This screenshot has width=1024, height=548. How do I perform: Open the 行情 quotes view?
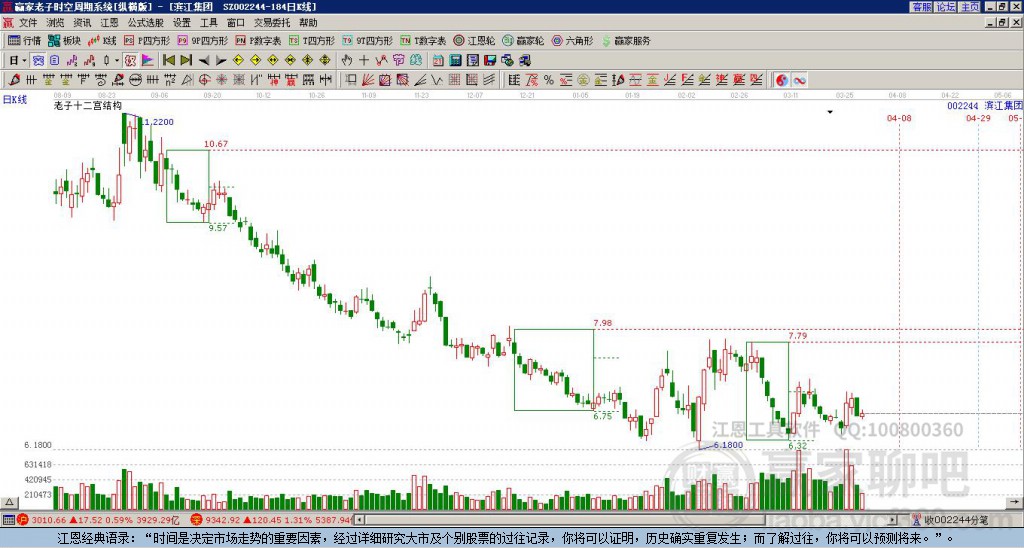[25, 40]
